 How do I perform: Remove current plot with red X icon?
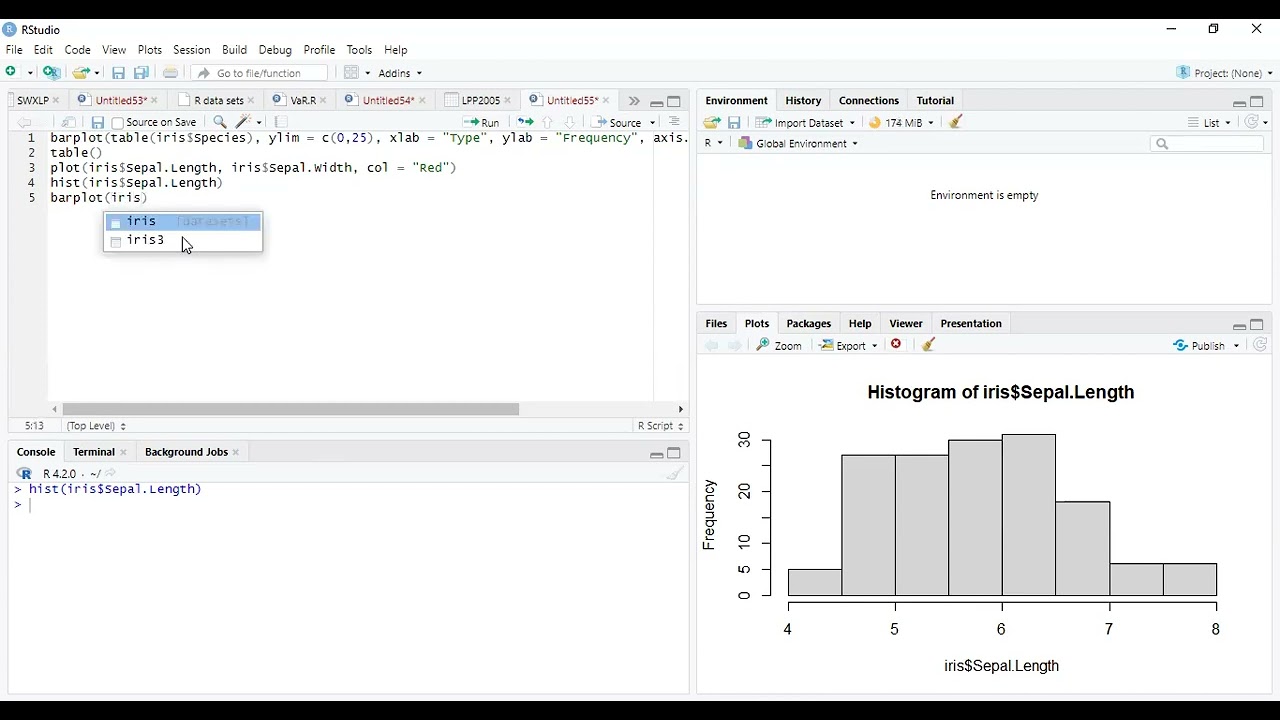[x=897, y=344]
